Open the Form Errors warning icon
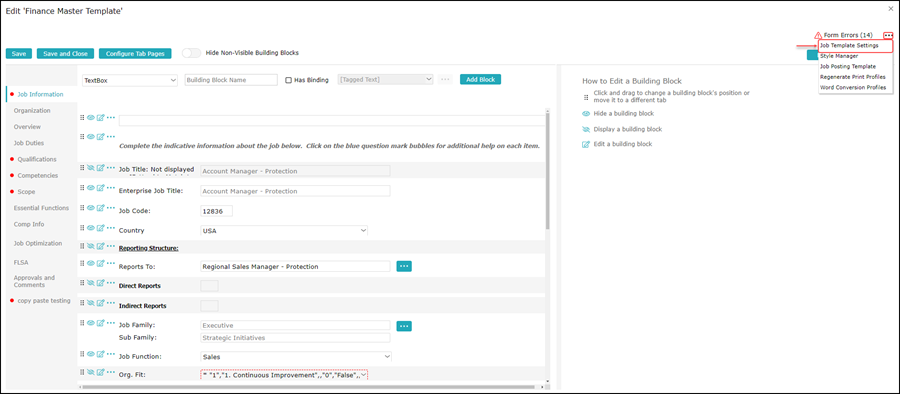The image size is (900, 394). [x=818, y=36]
